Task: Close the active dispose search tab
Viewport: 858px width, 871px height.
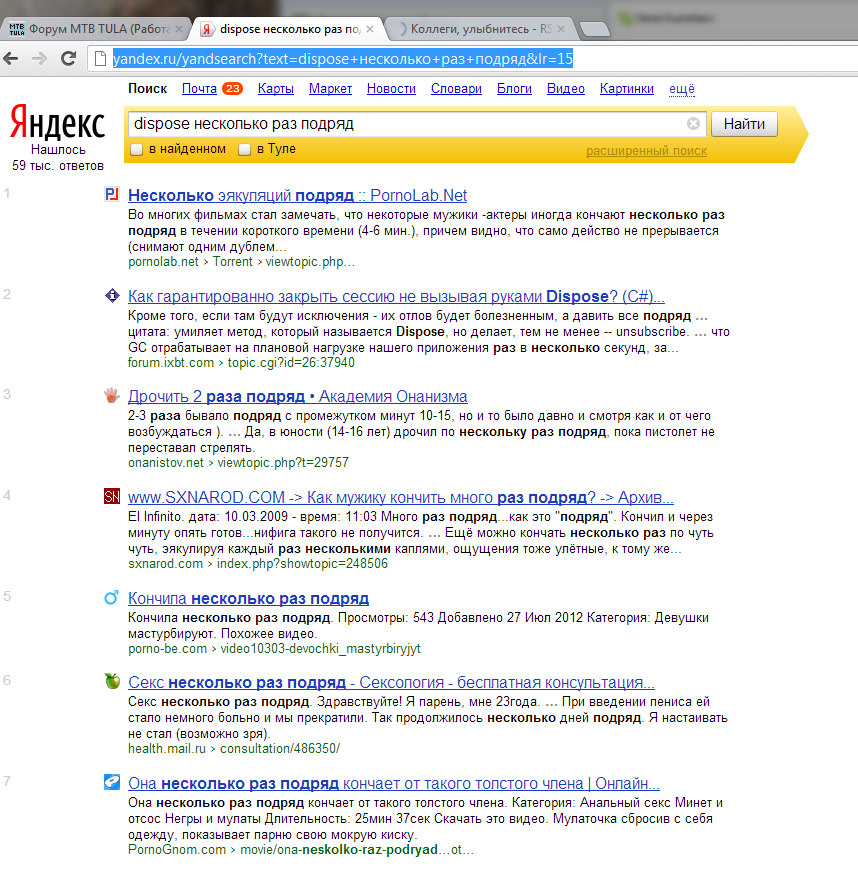Action: (x=370, y=29)
